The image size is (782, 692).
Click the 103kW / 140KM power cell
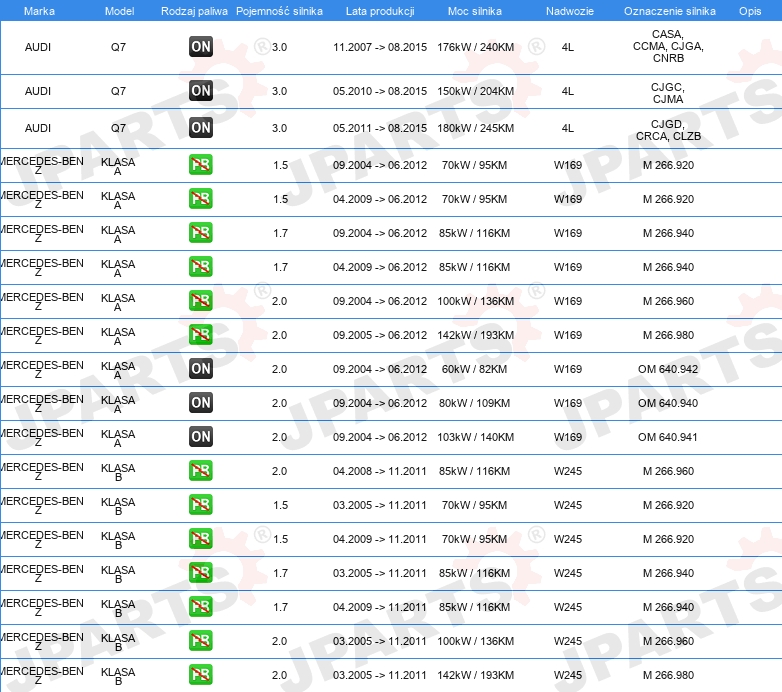point(475,437)
